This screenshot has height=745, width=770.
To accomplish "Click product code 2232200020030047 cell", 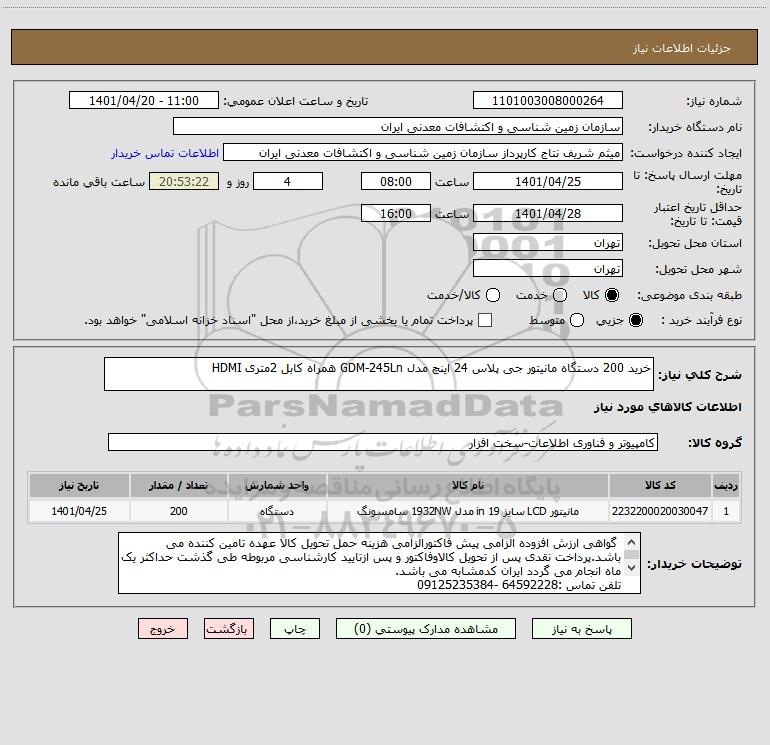I will coord(660,511).
